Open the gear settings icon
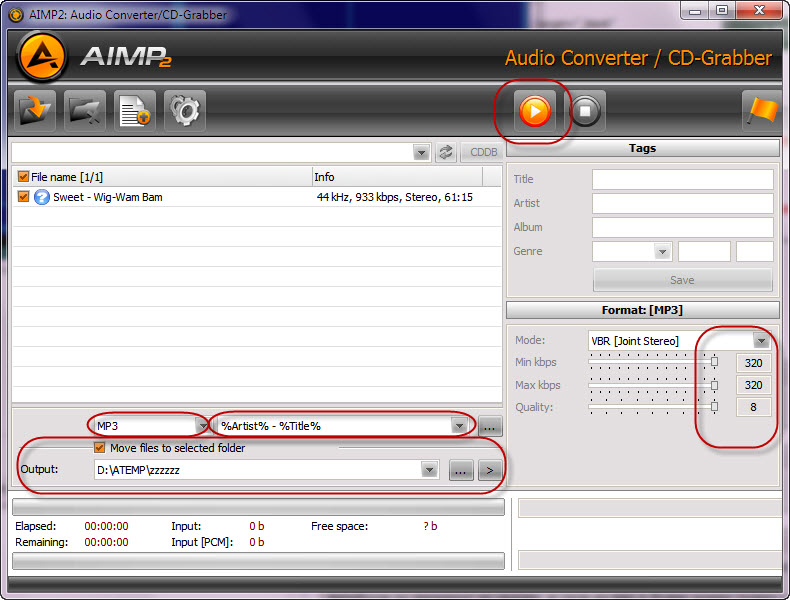 [x=185, y=111]
